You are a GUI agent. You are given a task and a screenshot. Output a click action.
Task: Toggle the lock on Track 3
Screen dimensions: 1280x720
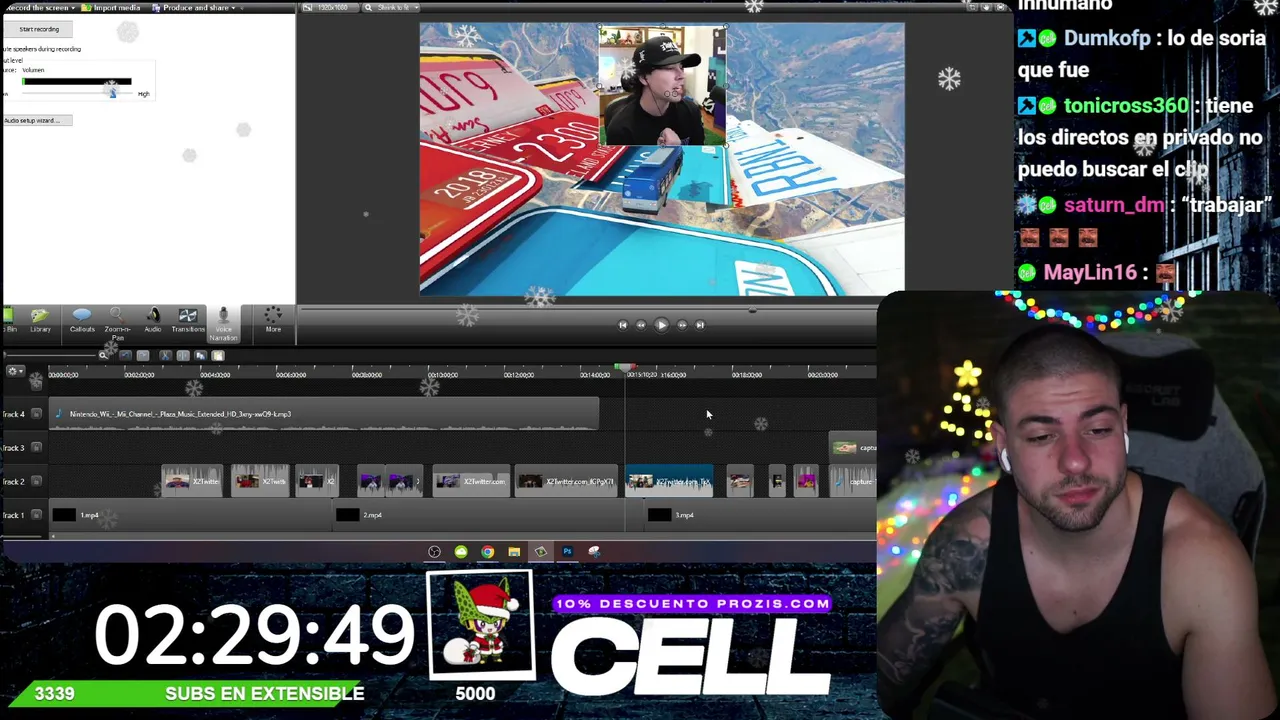37,447
